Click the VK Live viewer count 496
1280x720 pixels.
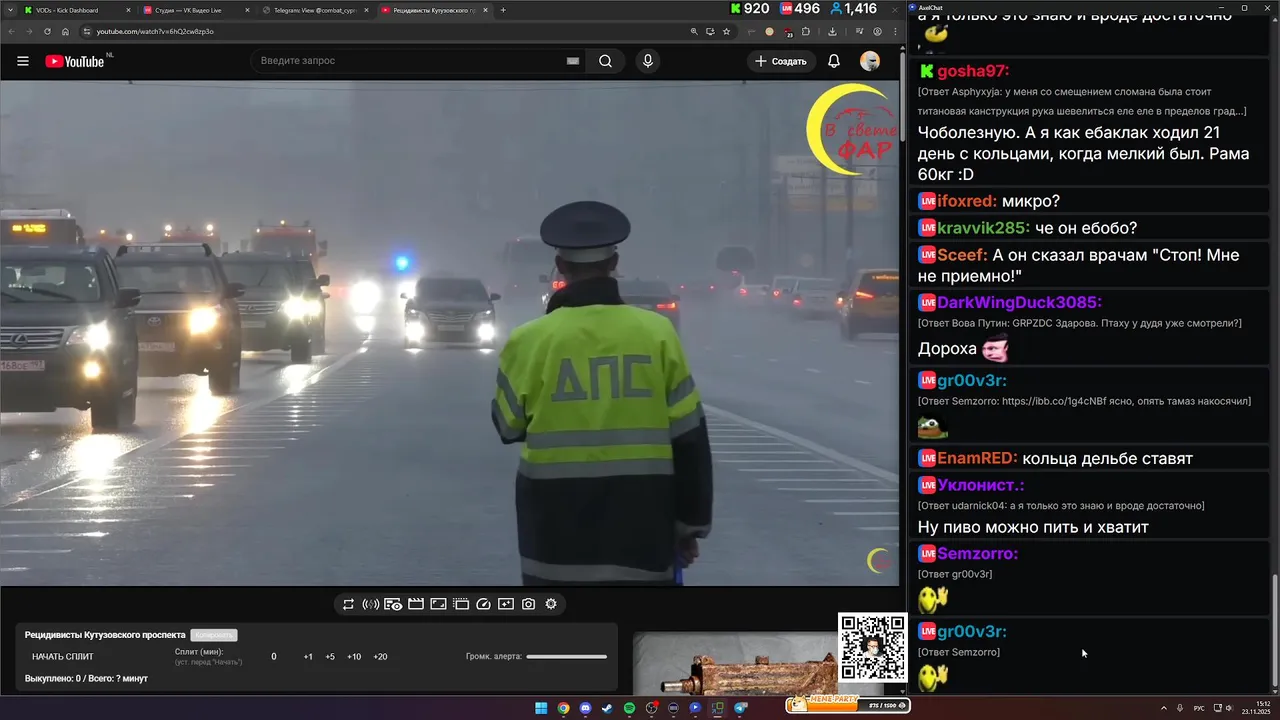point(800,8)
